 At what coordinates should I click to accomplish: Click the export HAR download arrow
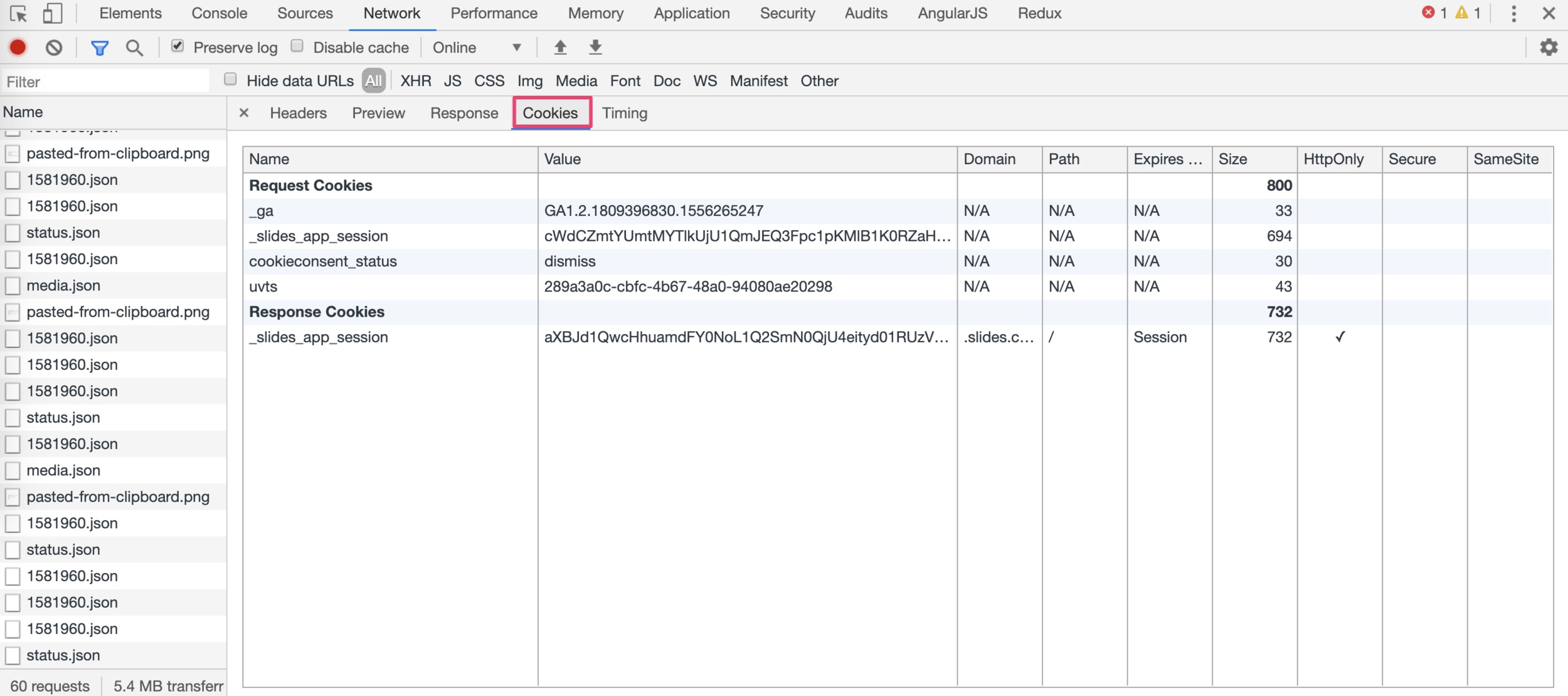click(595, 47)
